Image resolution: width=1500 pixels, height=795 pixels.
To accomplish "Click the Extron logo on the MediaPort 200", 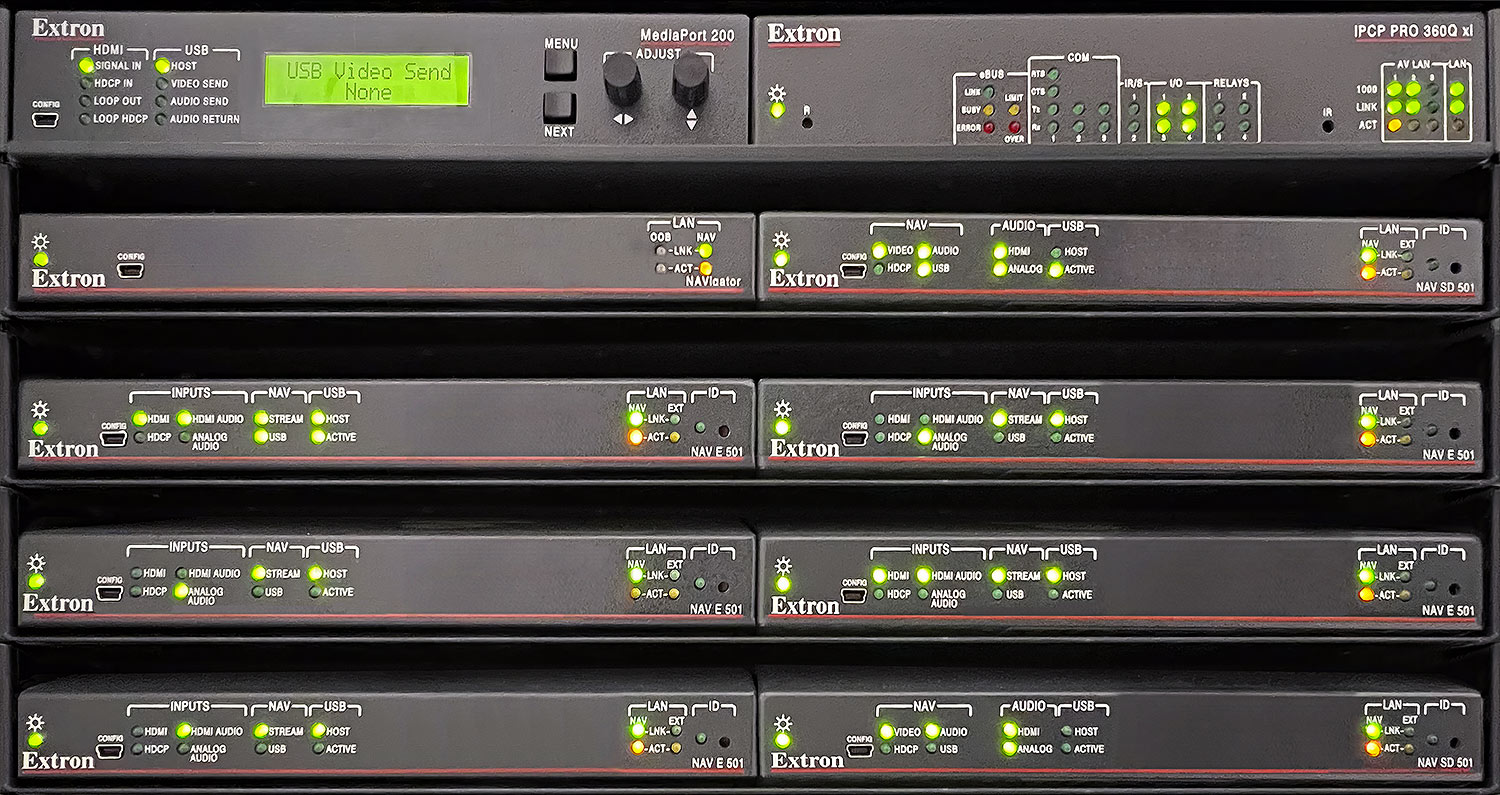I will click(x=68, y=29).
